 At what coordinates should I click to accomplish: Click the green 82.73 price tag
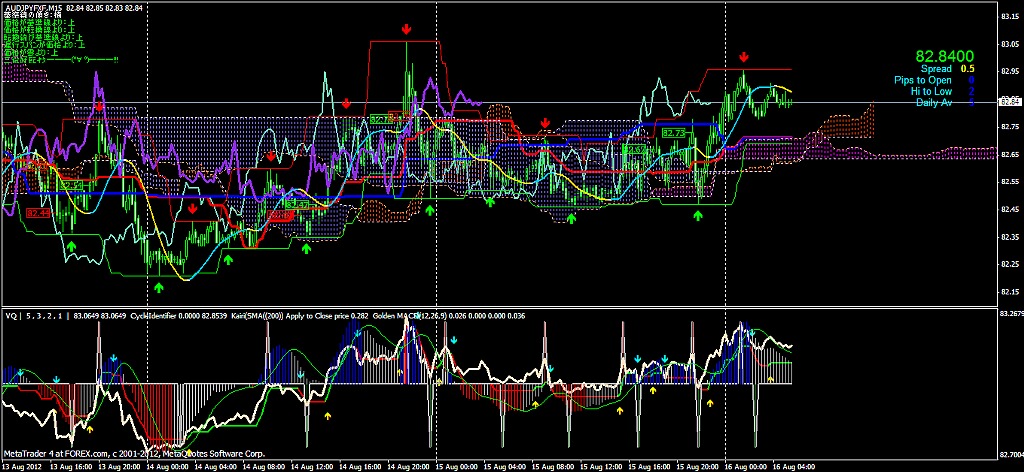673,132
